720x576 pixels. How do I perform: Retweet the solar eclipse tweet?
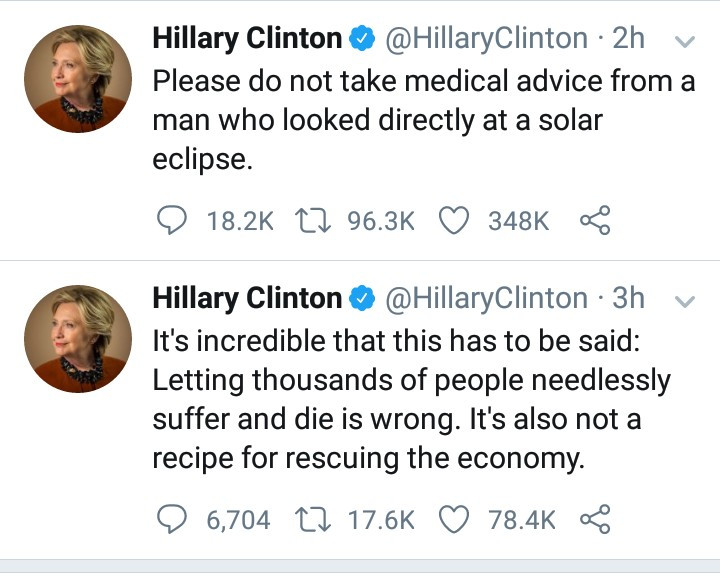click(x=313, y=220)
